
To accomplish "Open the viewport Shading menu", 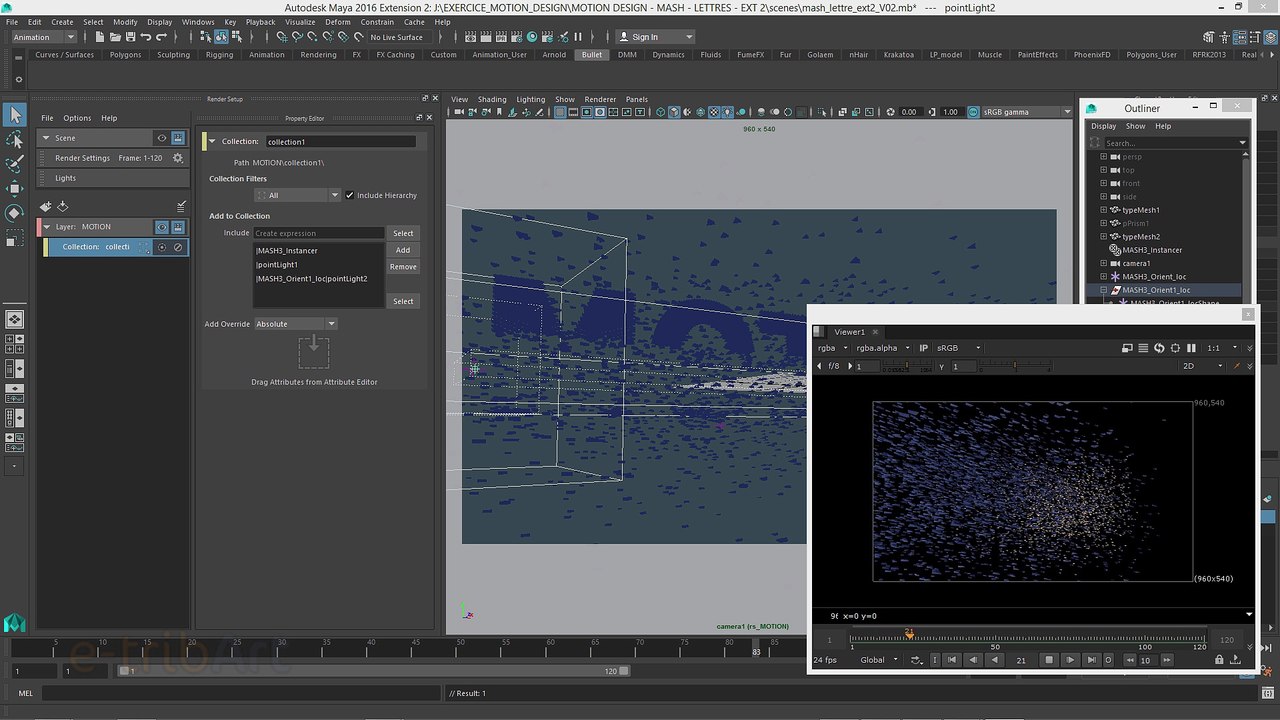I will pos(492,99).
